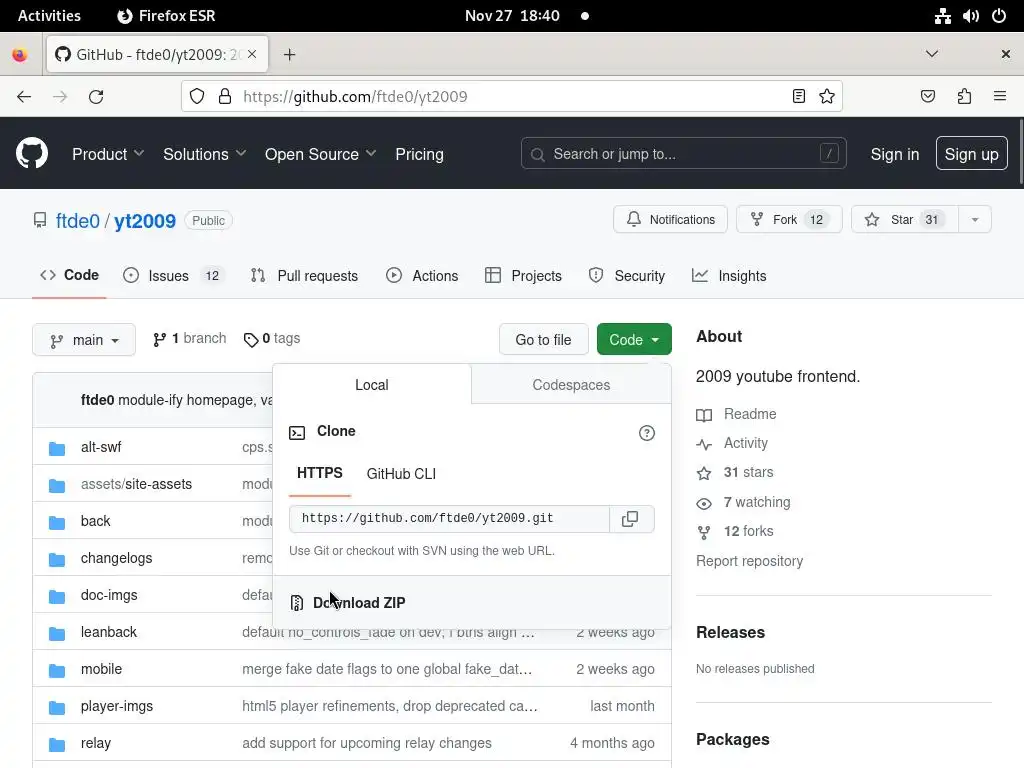Open the Firefox extensions puzzle icon
The image size is (1024, 768).
[964, 97]
